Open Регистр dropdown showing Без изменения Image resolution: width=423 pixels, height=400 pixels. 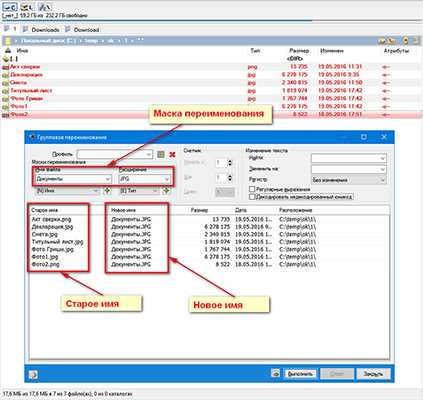[x=349, y=180]
